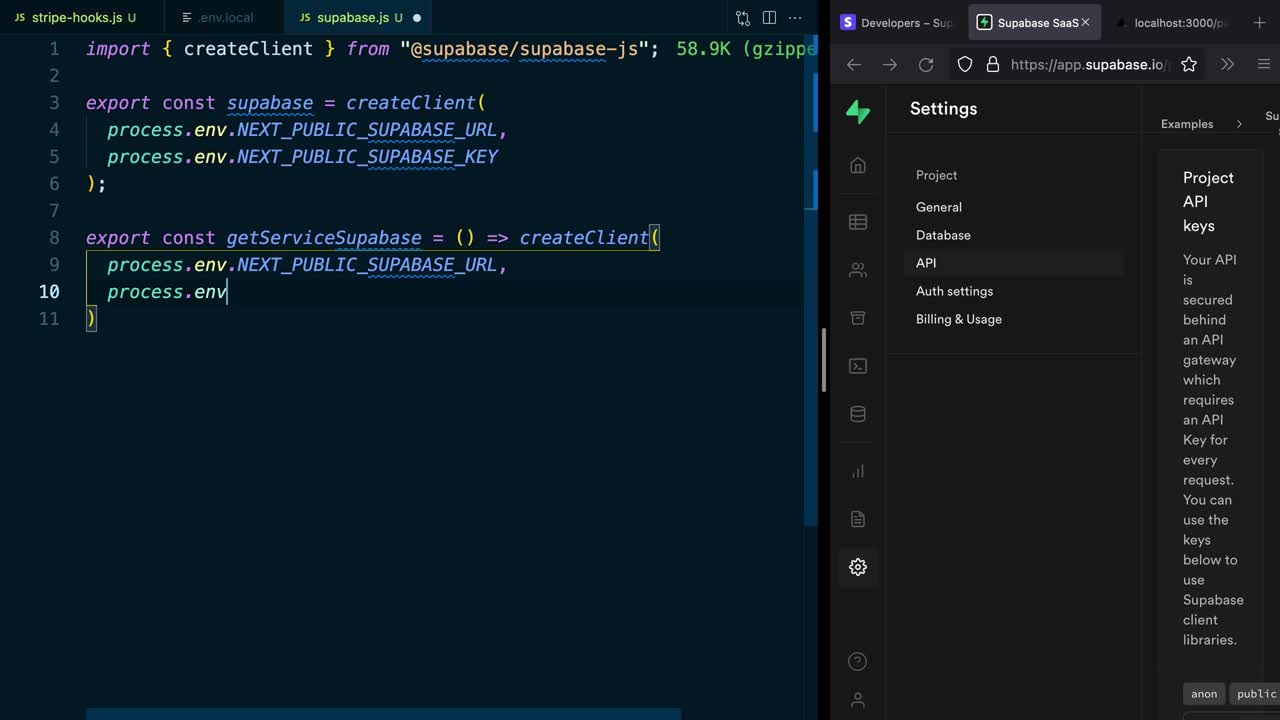Click the browser reload button
The height and width of the screenshot is (720, 1280).
click(x=926, y=64)
